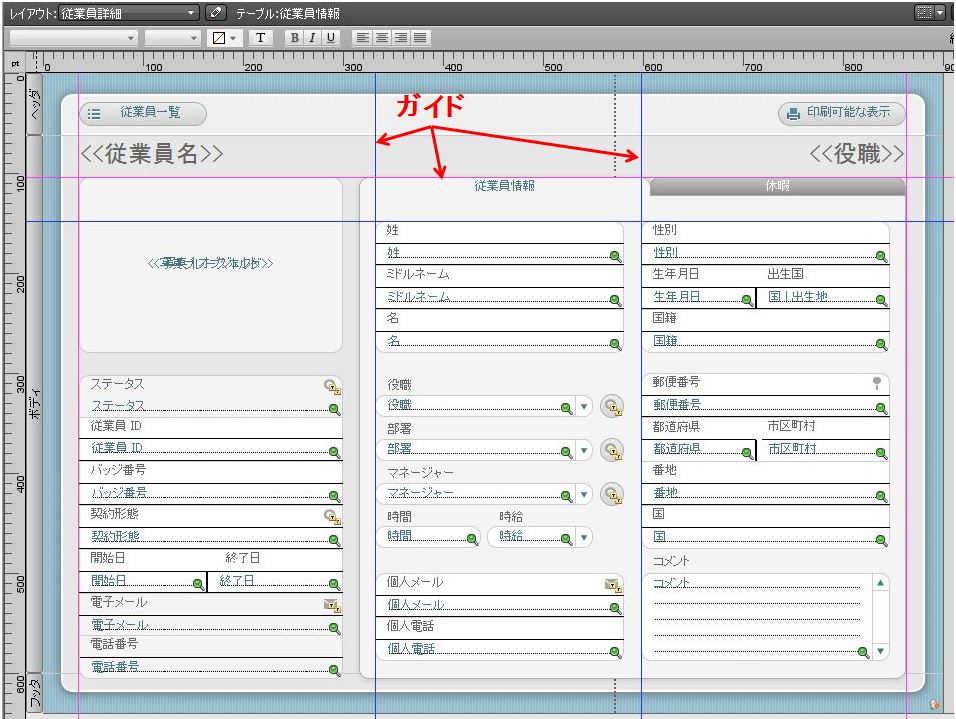This screenshot has height=719, width=956.
Task: Open the font name dropdown
Action: pyautogui.click(x=73, y=37)
